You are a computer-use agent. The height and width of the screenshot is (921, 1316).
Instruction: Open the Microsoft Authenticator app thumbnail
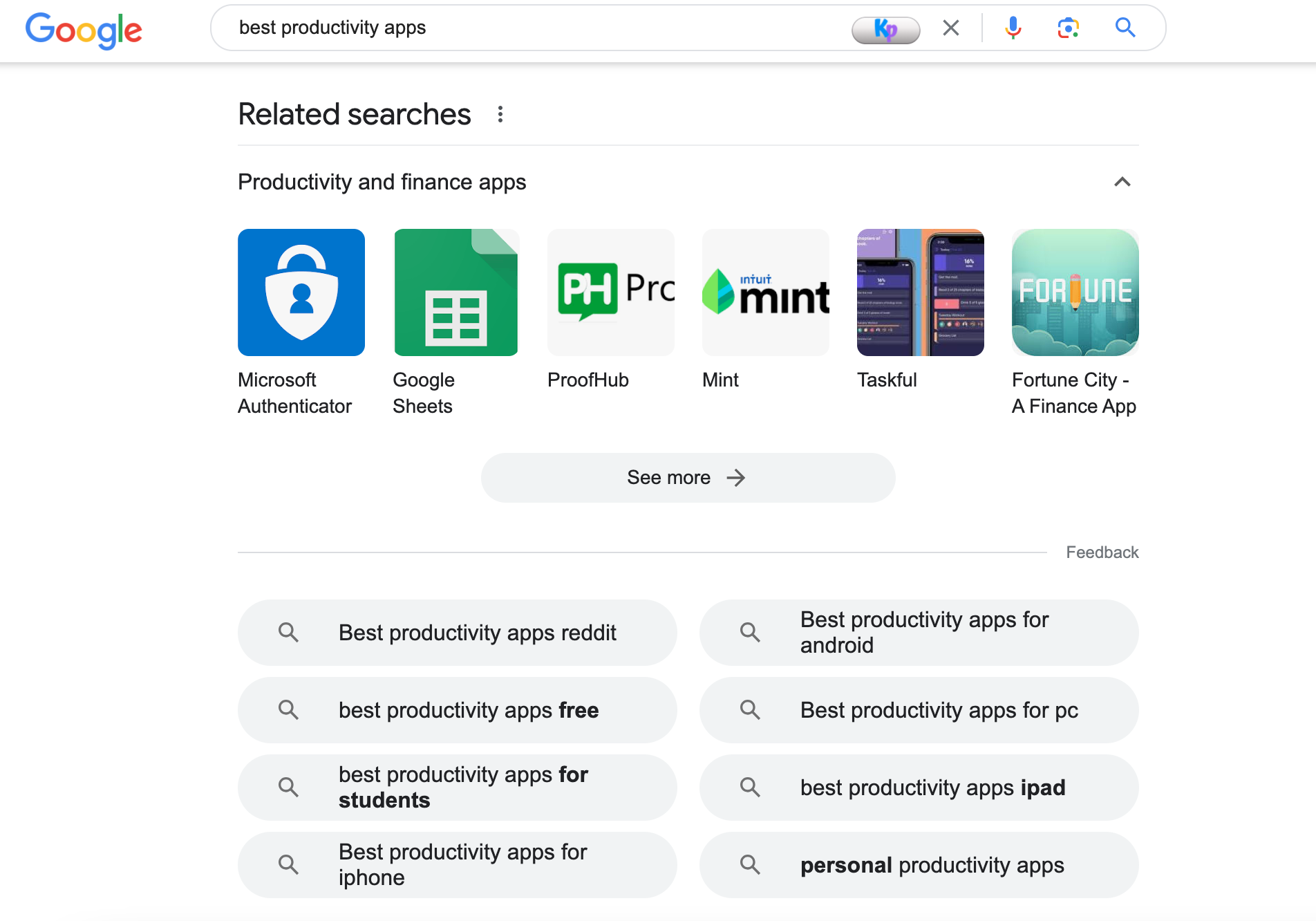point(301,292)
